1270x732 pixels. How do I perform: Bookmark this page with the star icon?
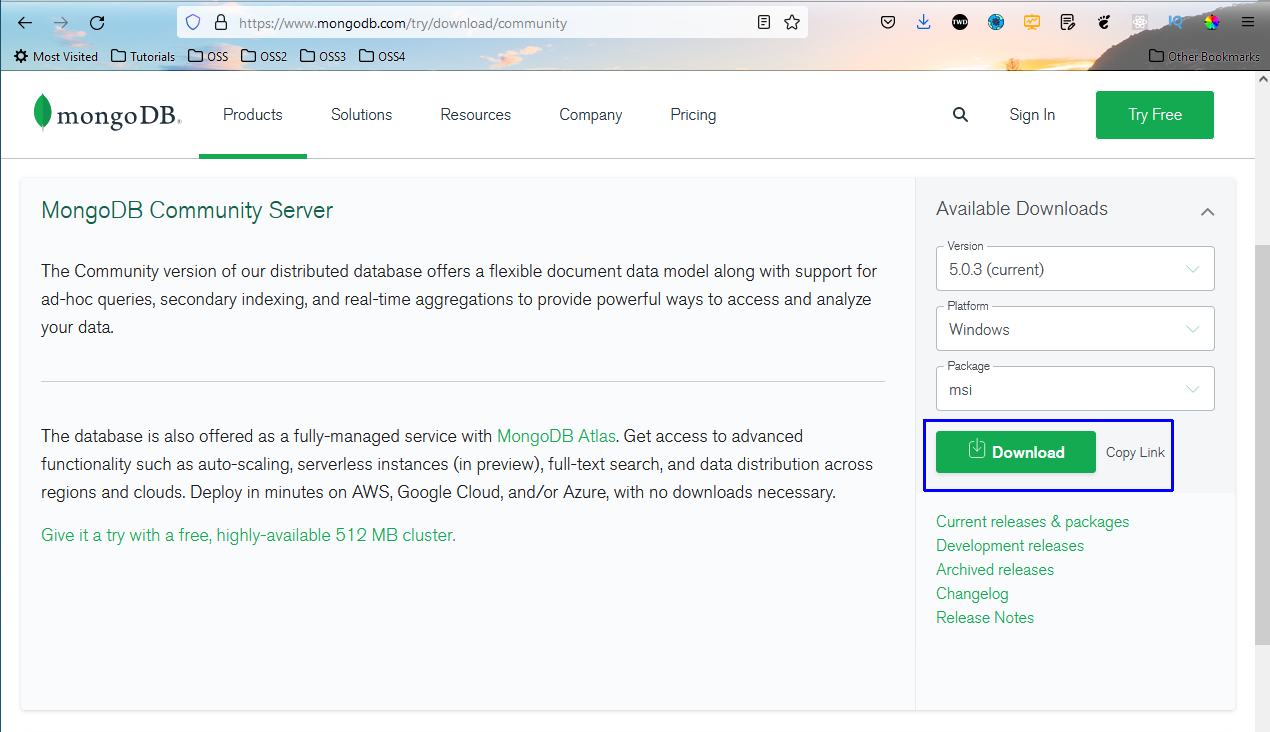[x=792, y=22]
